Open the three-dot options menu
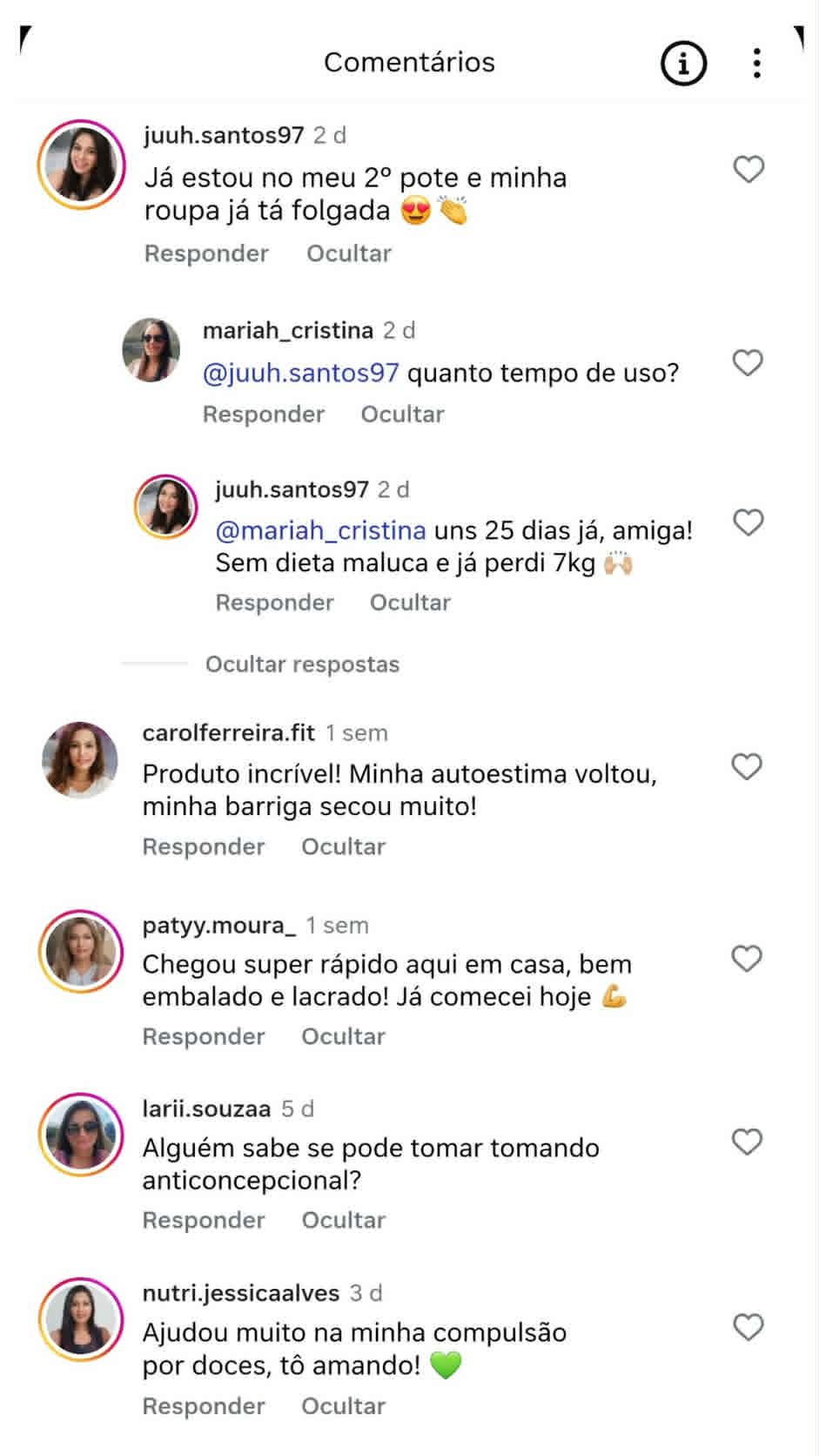 [756, 63]
